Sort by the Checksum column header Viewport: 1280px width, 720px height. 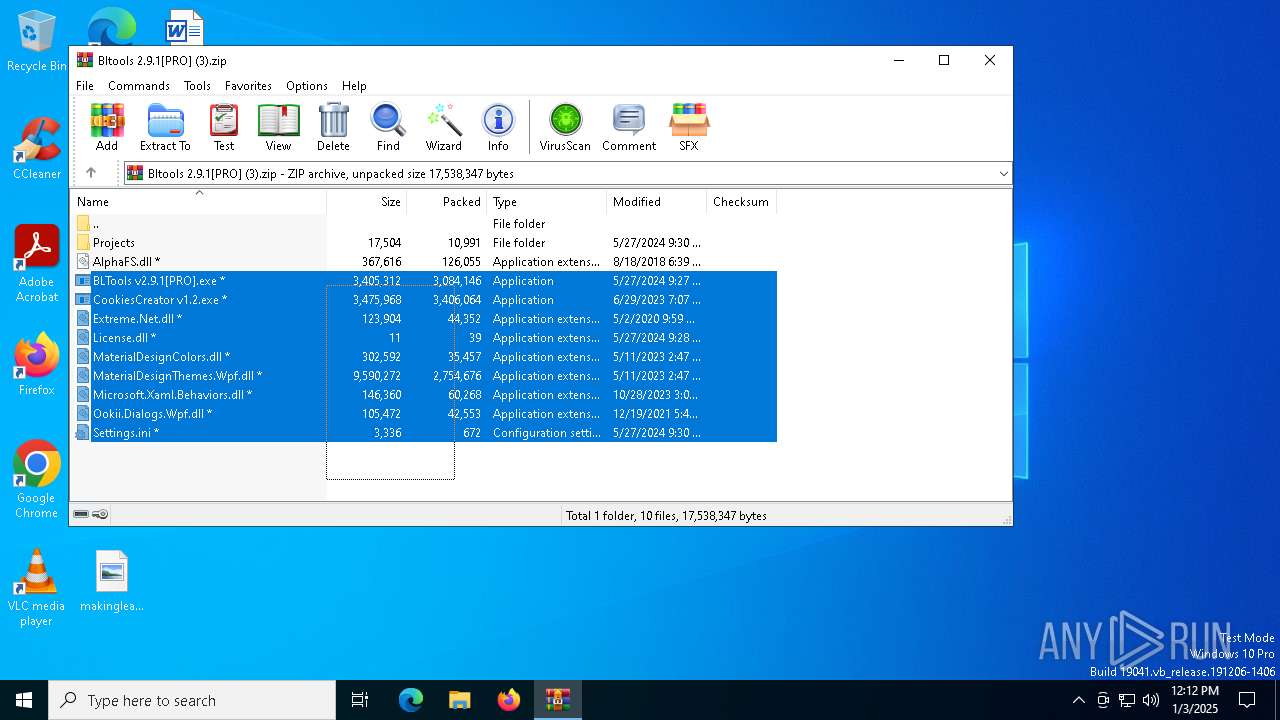tap(741, 202)
